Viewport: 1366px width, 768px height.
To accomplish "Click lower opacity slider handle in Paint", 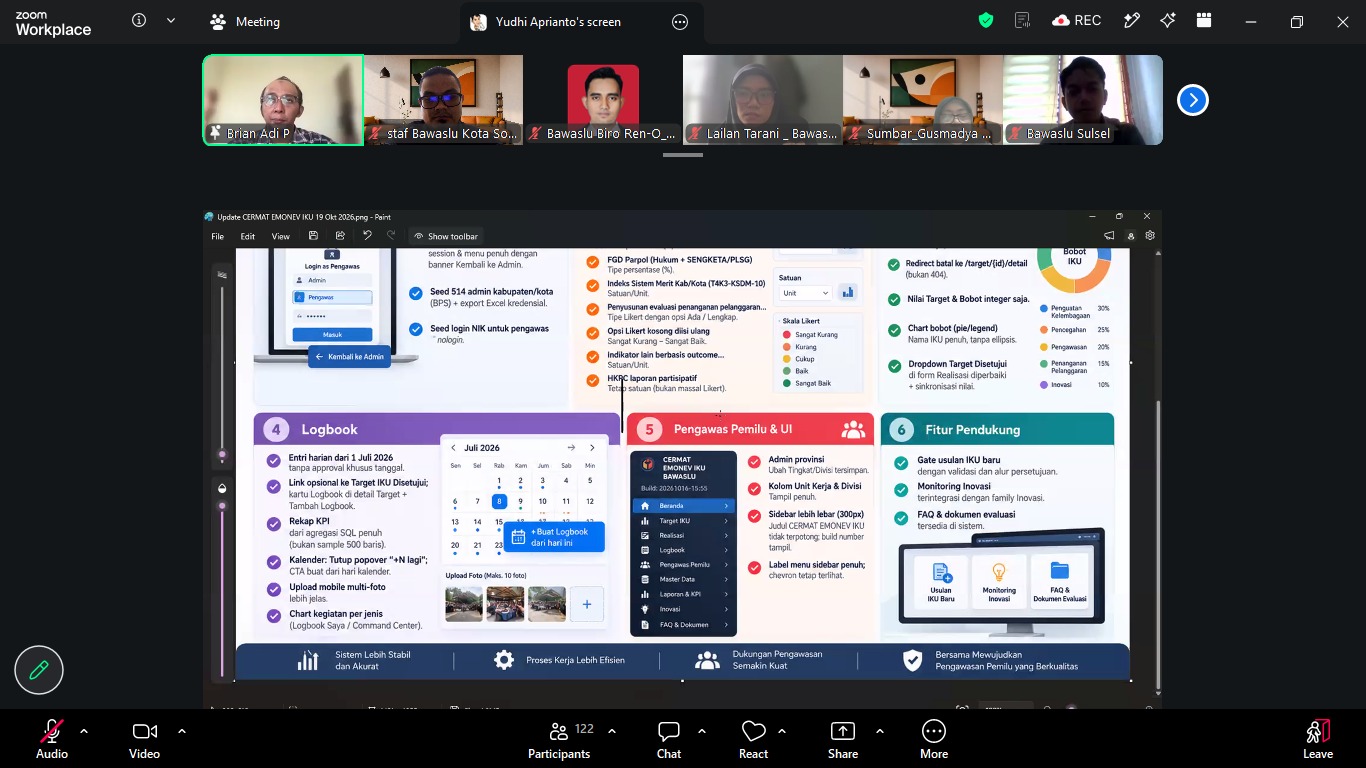I will (x=222, y=506).
